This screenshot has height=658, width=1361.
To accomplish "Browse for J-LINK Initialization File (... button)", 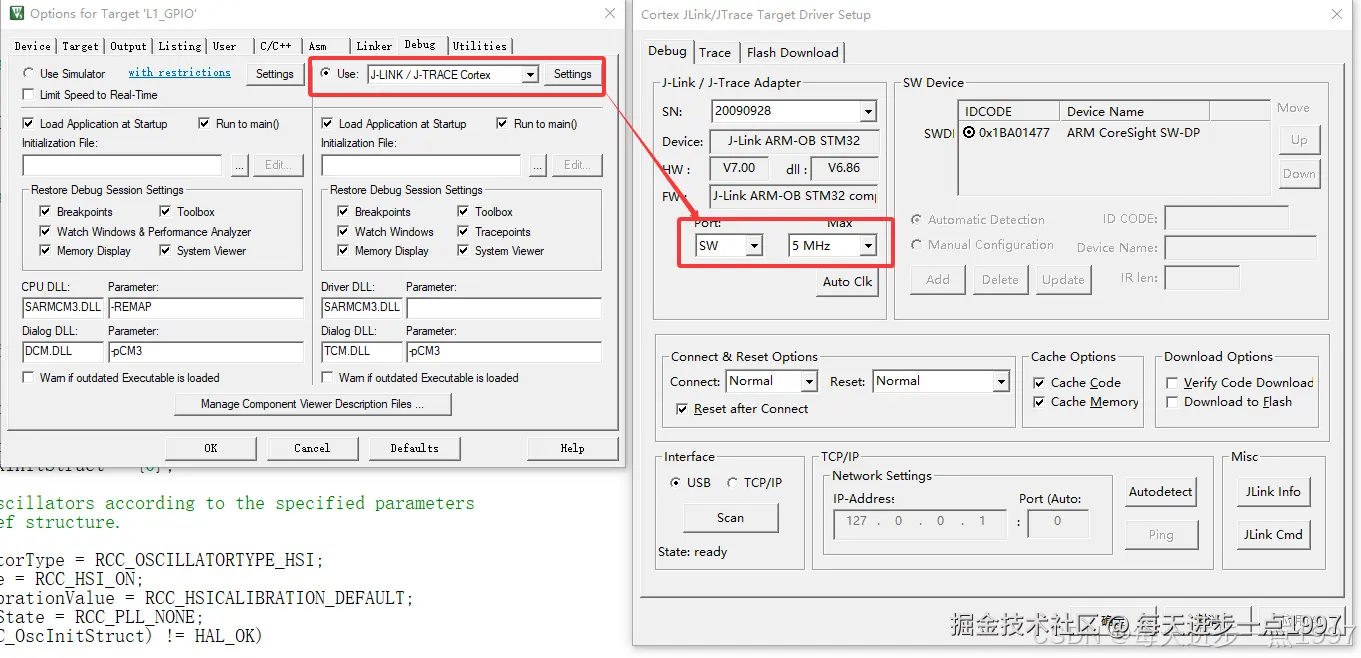I will pyautogui.click(x=538, y=165).
